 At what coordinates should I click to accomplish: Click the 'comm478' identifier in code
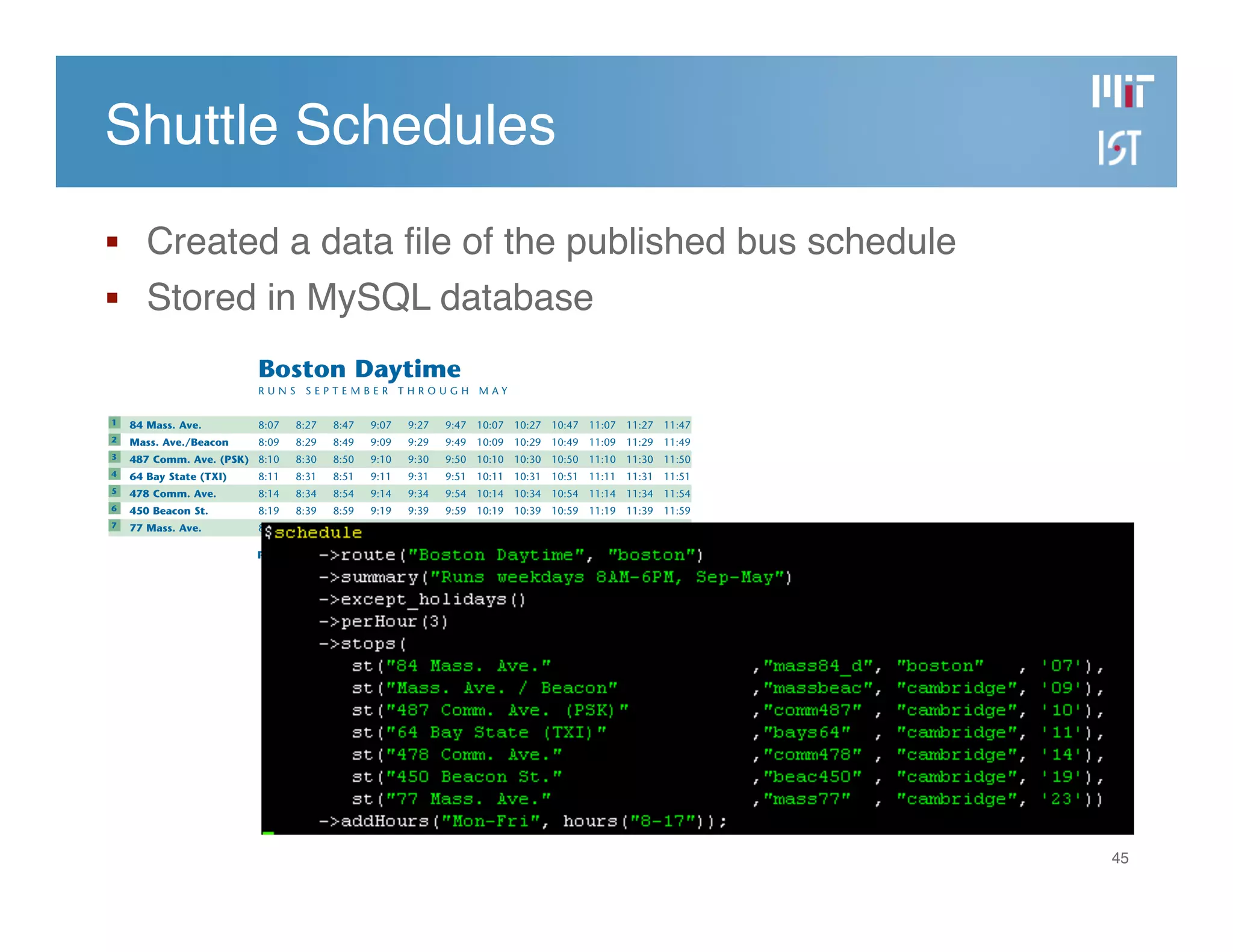[x=812, y=755]
